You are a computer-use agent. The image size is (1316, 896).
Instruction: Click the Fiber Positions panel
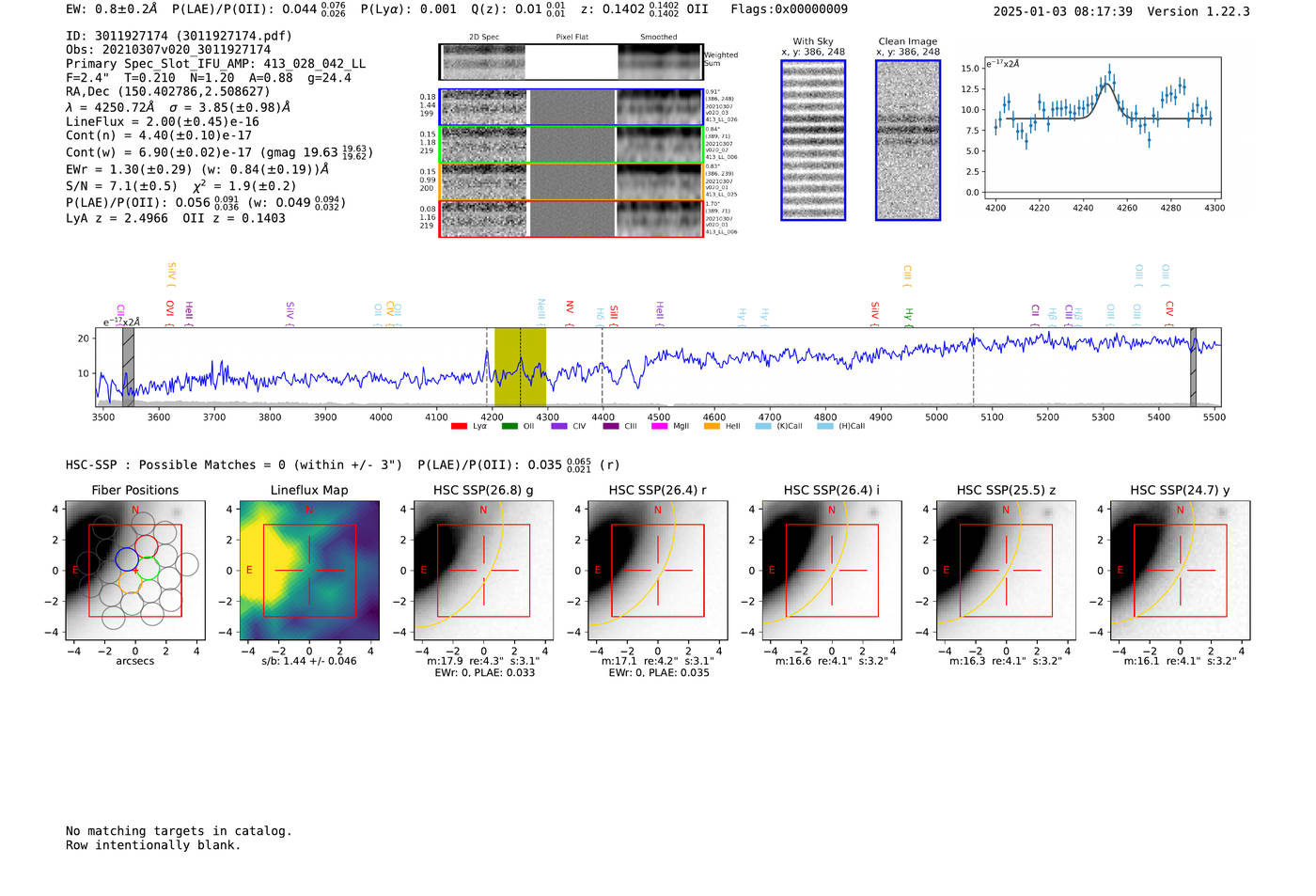135,571
